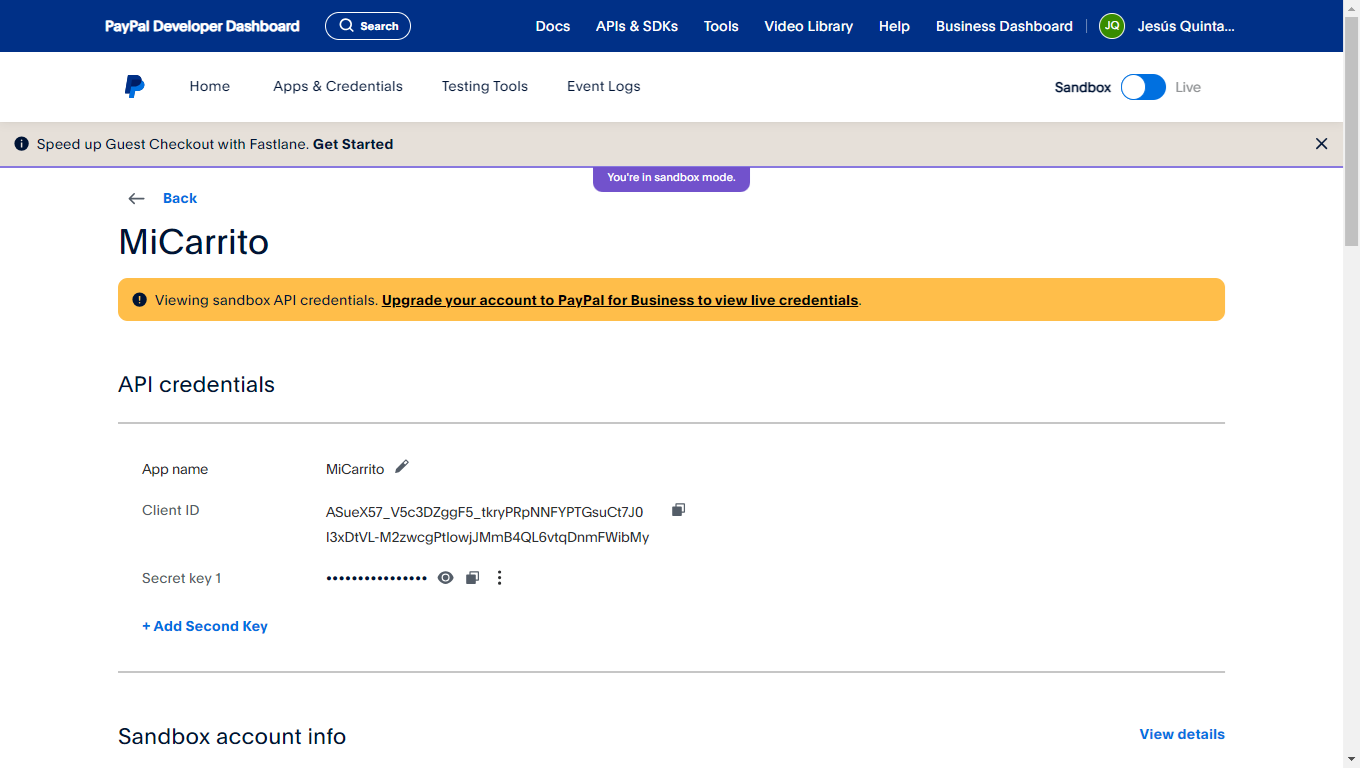Image resolution: width=1360 pixels, height=768 pixels.
Task: Click the MiCarrito page heading
Action: (194, 242)
